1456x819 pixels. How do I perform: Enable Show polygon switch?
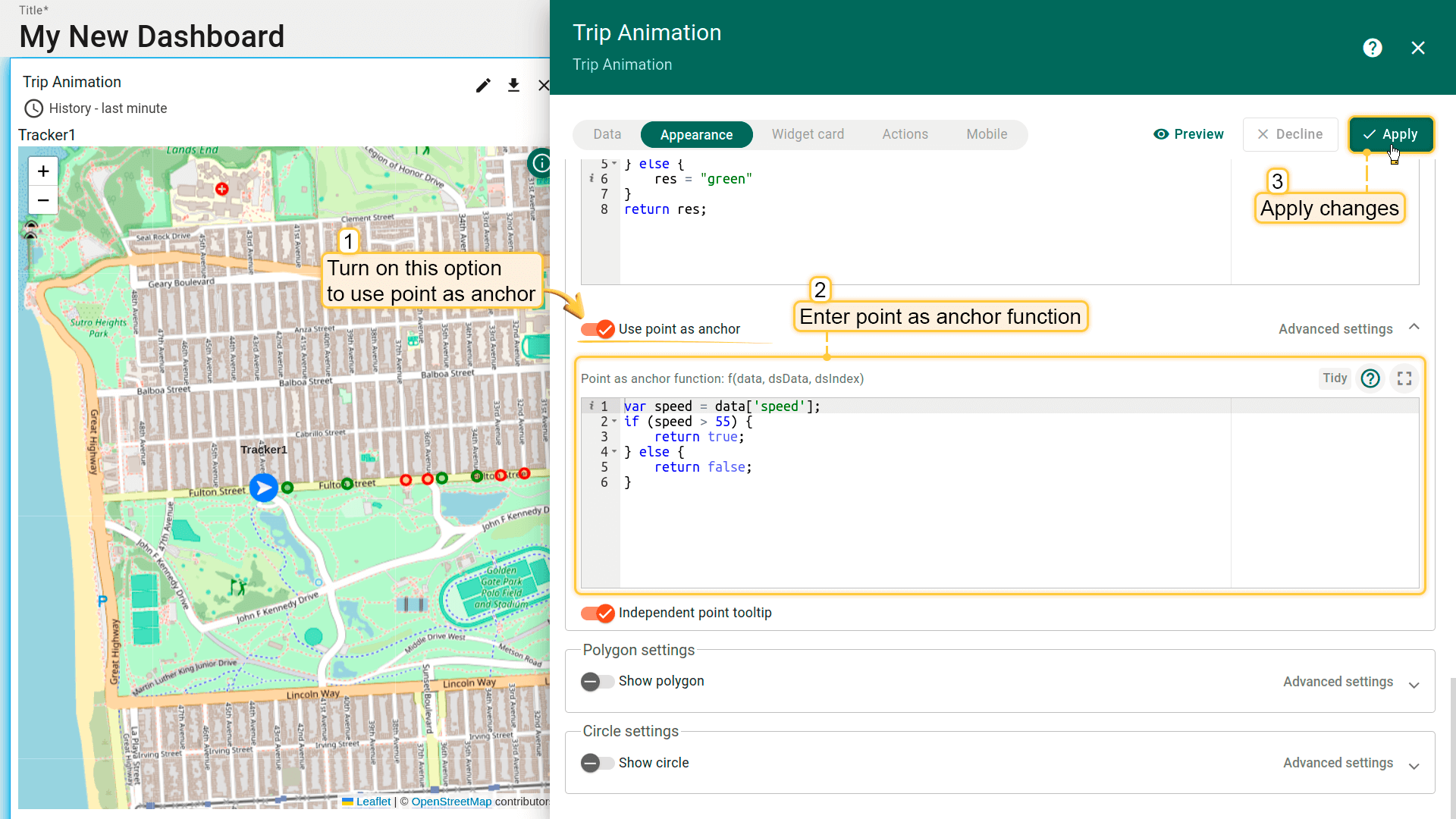click(x=598, y=682)
